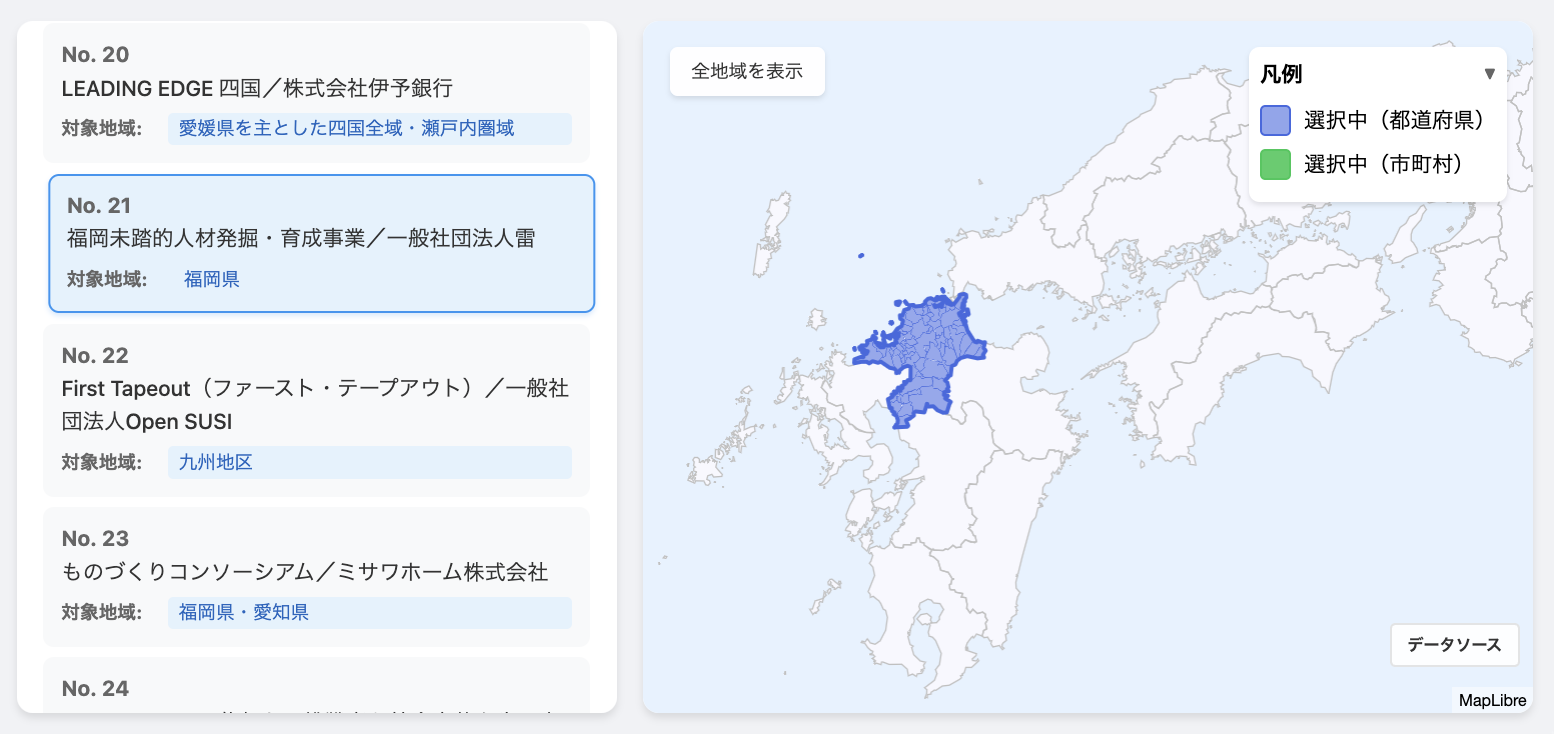Select the No. 20 LEADING EDGE 四国 card
Image resolution: width=1554 pixels, height=734 pixels.
pos(316,93)
